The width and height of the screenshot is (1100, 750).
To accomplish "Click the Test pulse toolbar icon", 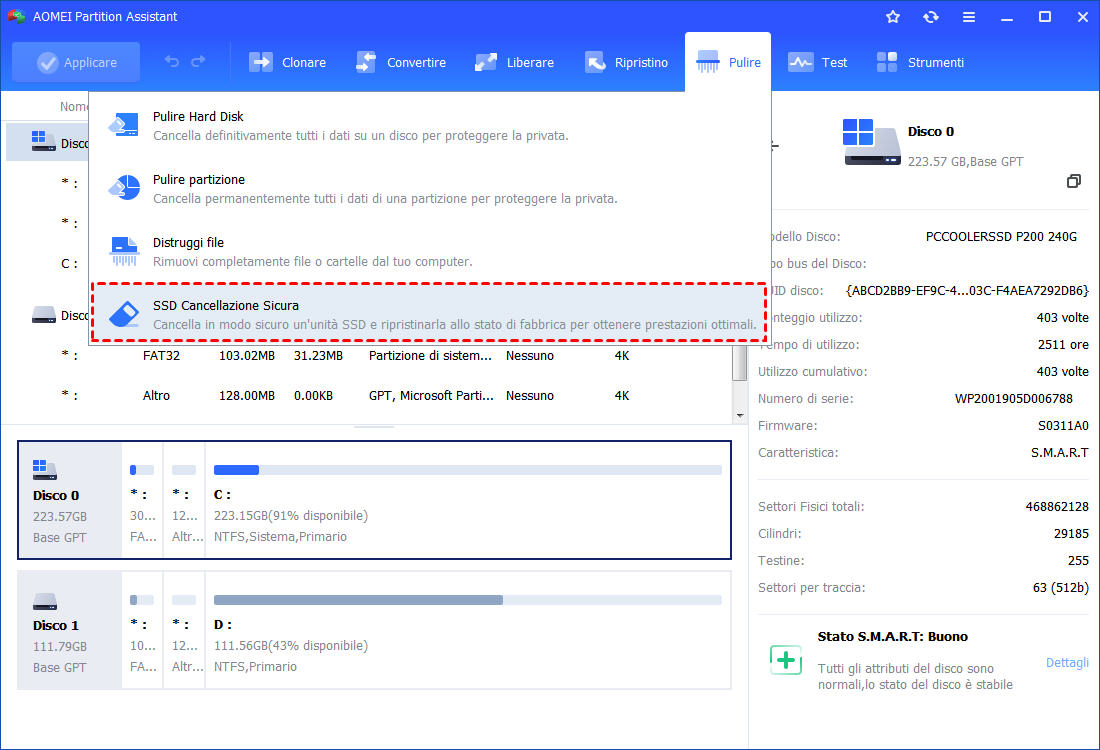I will coord(800,62).
